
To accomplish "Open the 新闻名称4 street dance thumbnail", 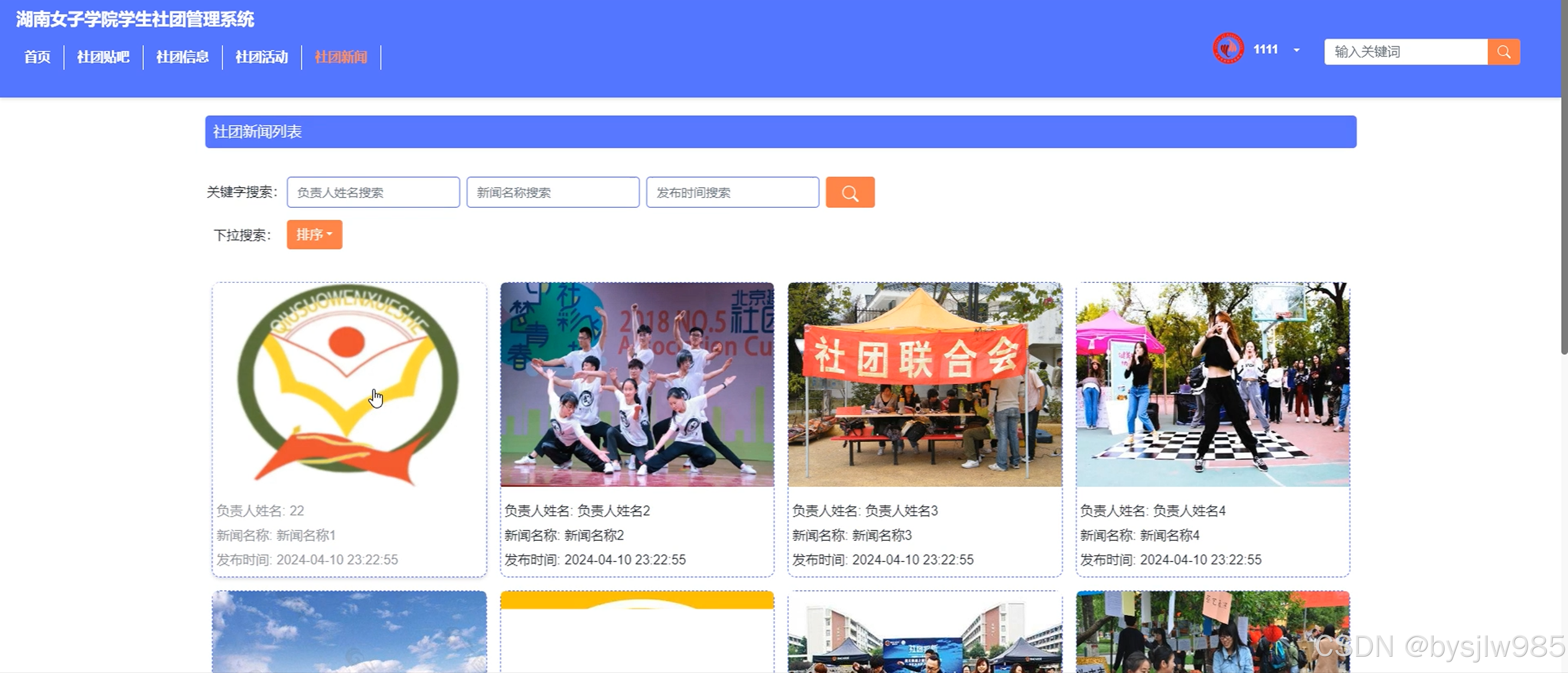I will tap(1212, 385).
